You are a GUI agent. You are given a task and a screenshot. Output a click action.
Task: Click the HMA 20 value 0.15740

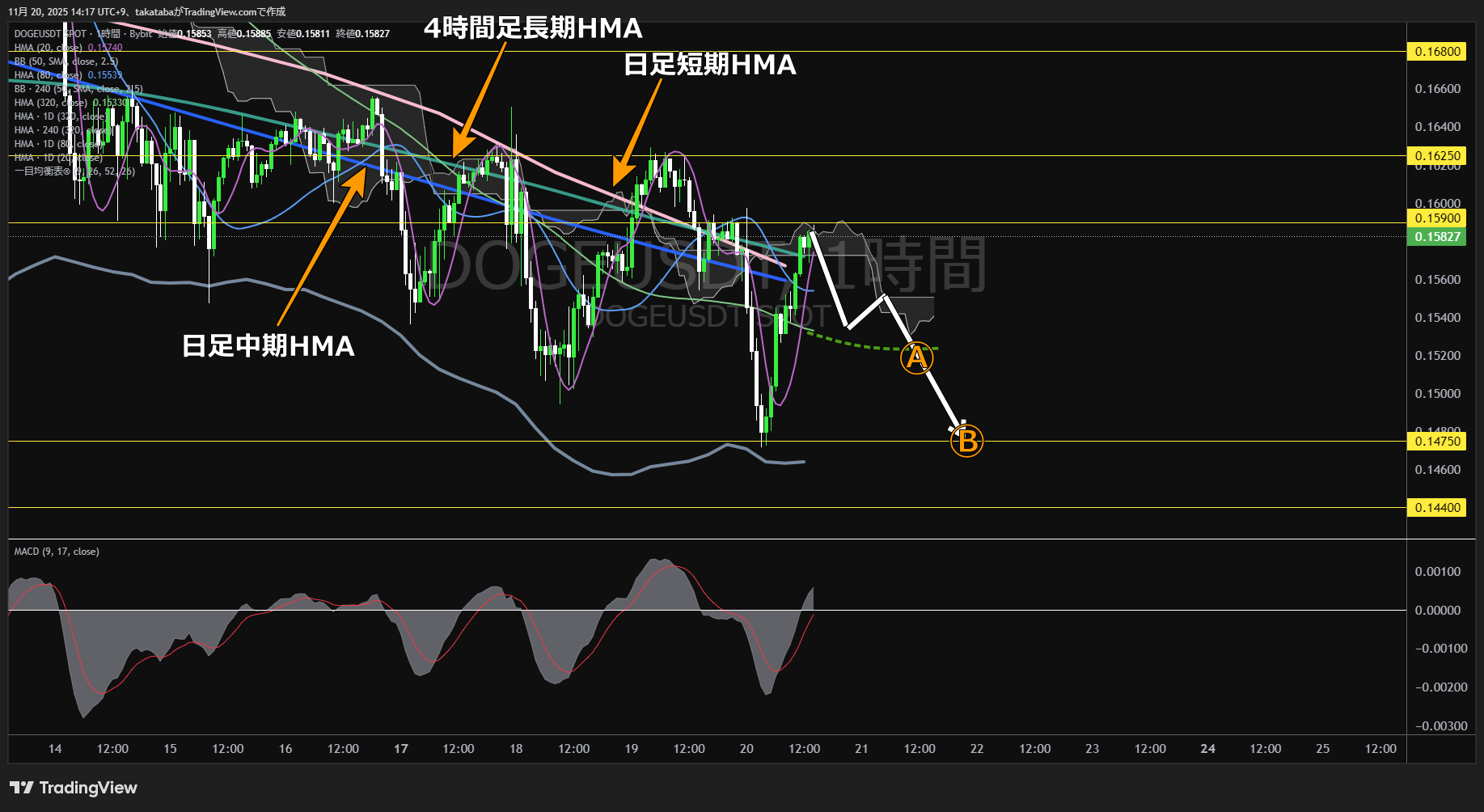(105, 48)
